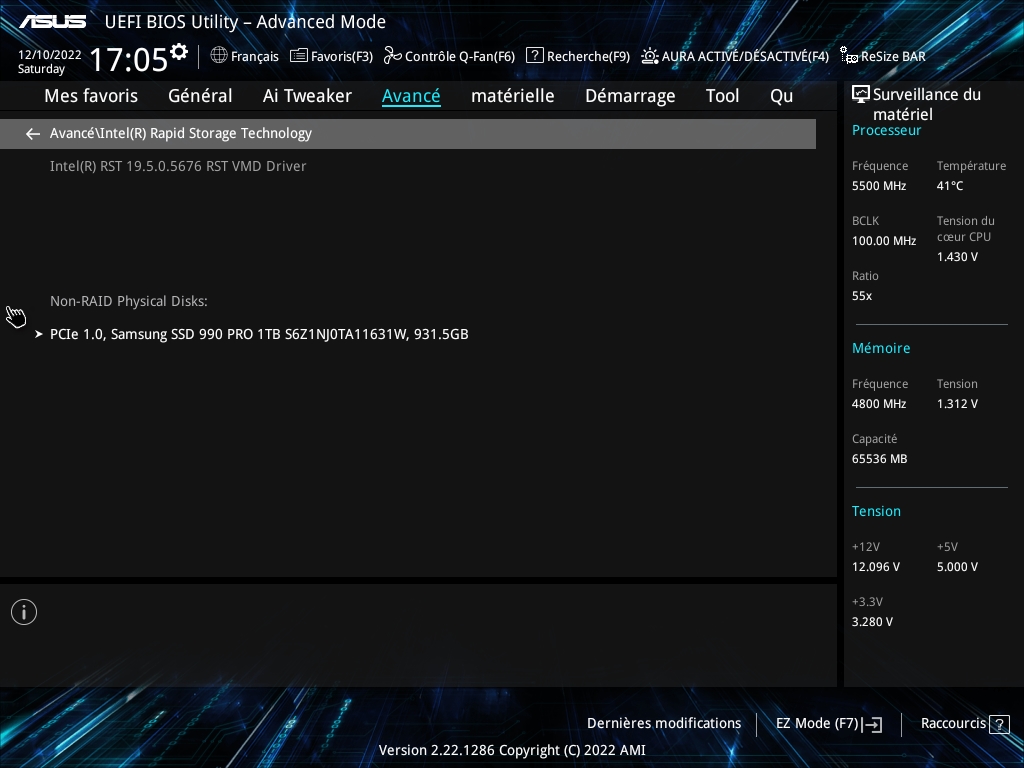1024x768 pixels.
Task: Open Raccourcis shortcuts label
Action: click(x=953, y=724)
